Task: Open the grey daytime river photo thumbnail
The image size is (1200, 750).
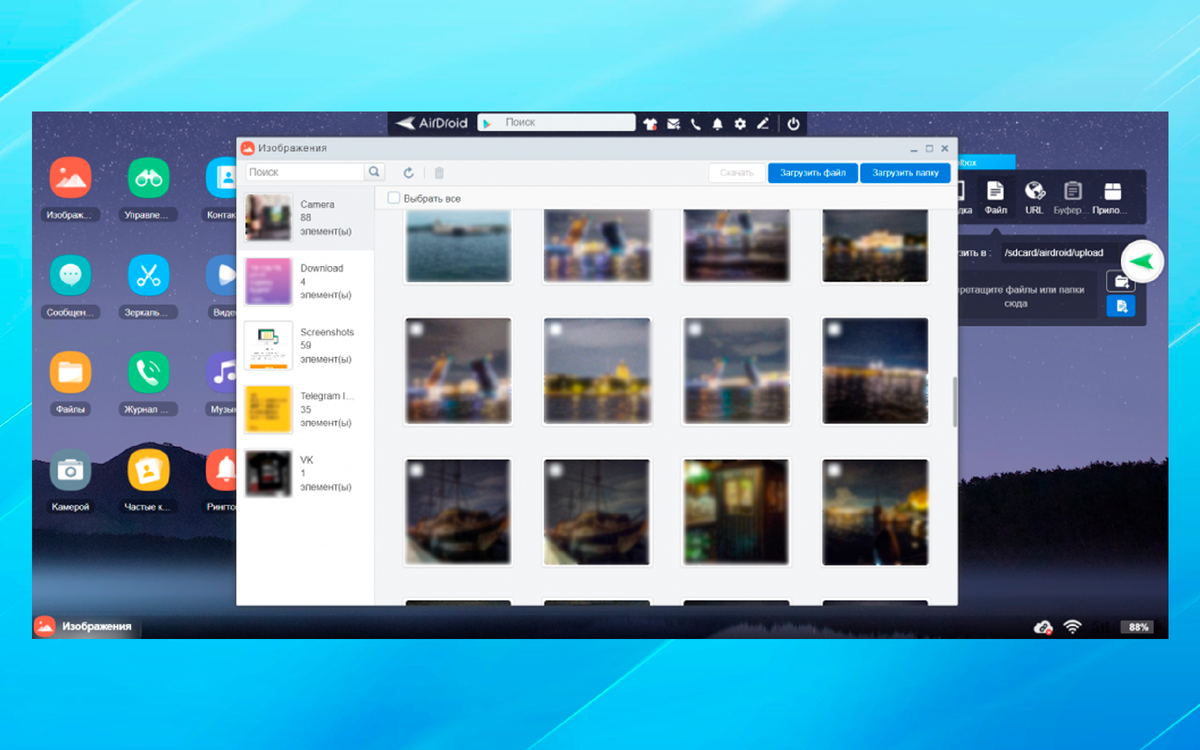Action: coord(458,245)
